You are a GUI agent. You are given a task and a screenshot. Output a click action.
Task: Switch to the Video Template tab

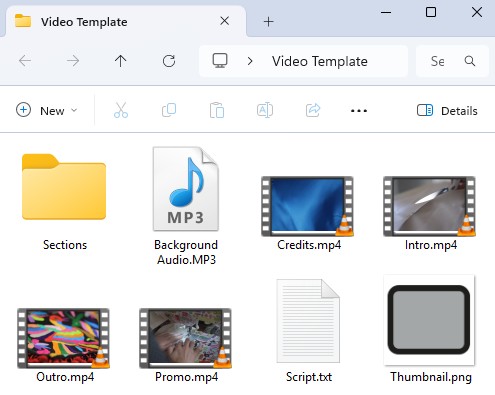126,22
